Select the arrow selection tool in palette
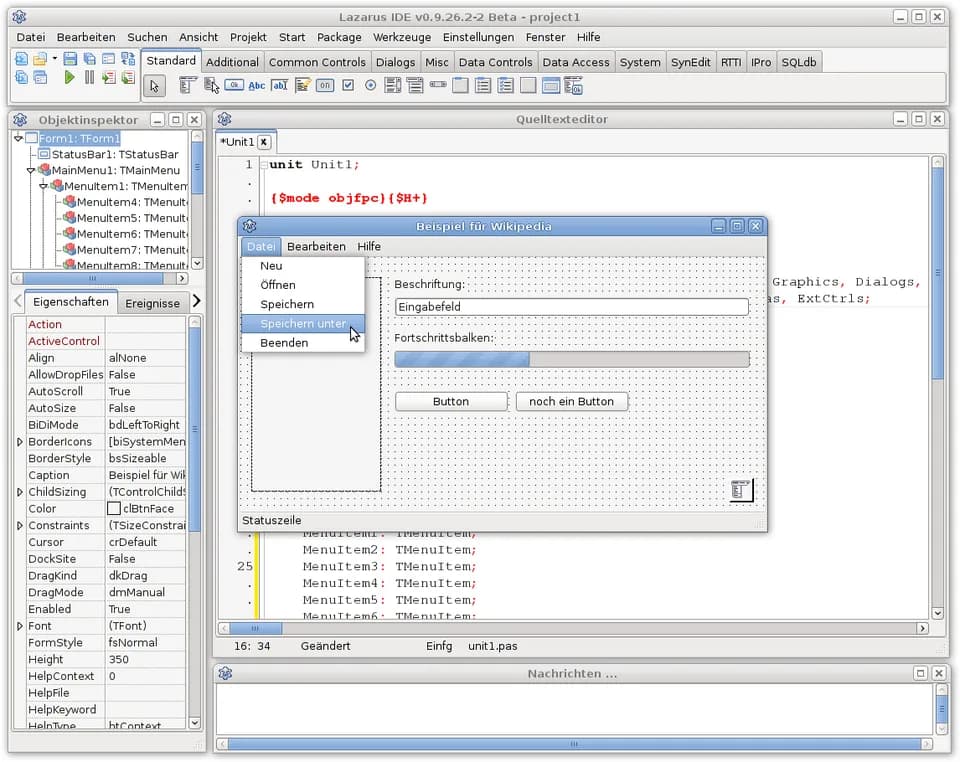The image size is (960, 762). pyautogui.click(x=154, y=86)
